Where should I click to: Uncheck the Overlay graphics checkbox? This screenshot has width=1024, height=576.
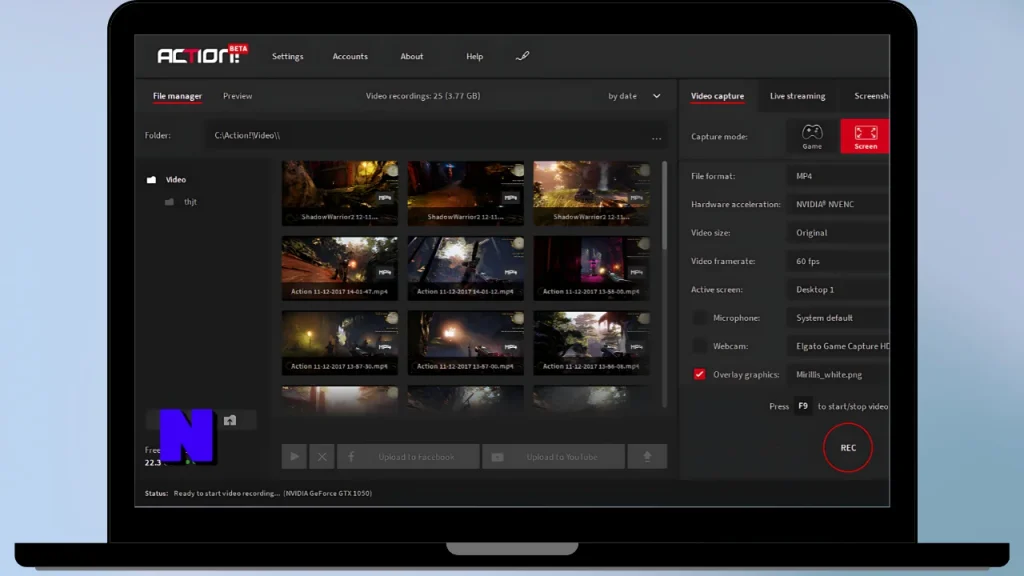click(699, 374)
